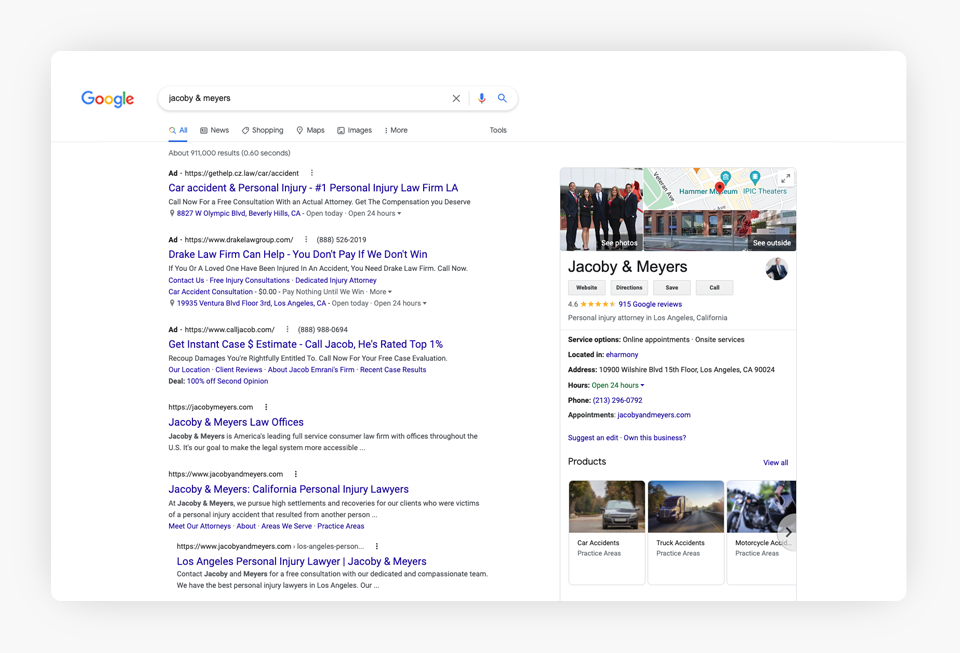
Task: Open three-dot menu for jacobymeyers.com result
Action: [266, 407]
